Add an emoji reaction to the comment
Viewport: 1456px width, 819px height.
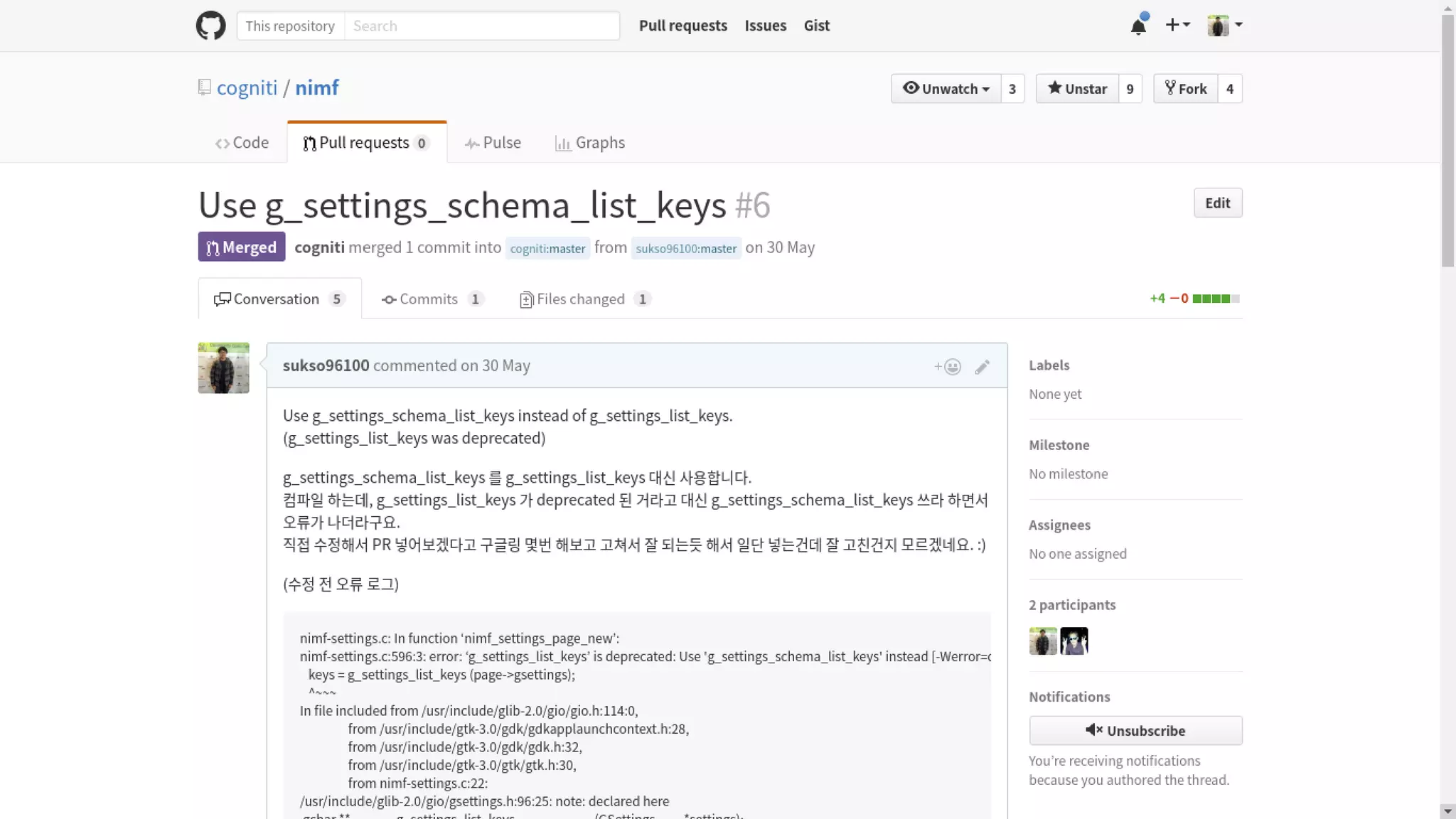click(948, 367)
